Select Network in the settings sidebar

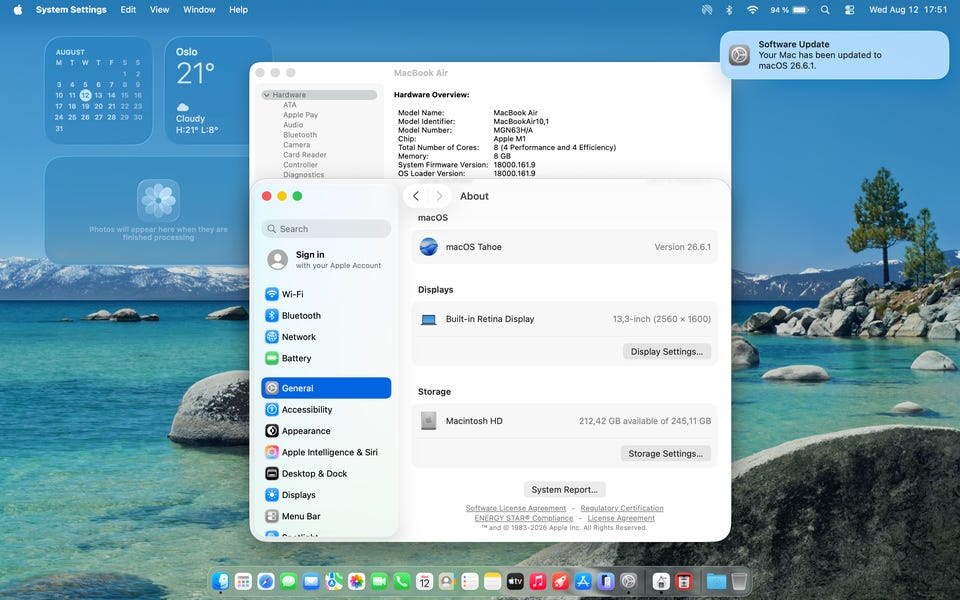[326, 337]
